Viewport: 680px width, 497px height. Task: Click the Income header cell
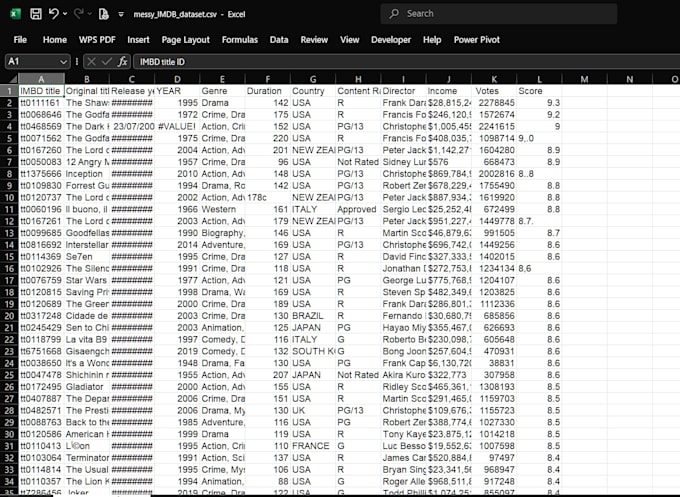tap(448, 91)
